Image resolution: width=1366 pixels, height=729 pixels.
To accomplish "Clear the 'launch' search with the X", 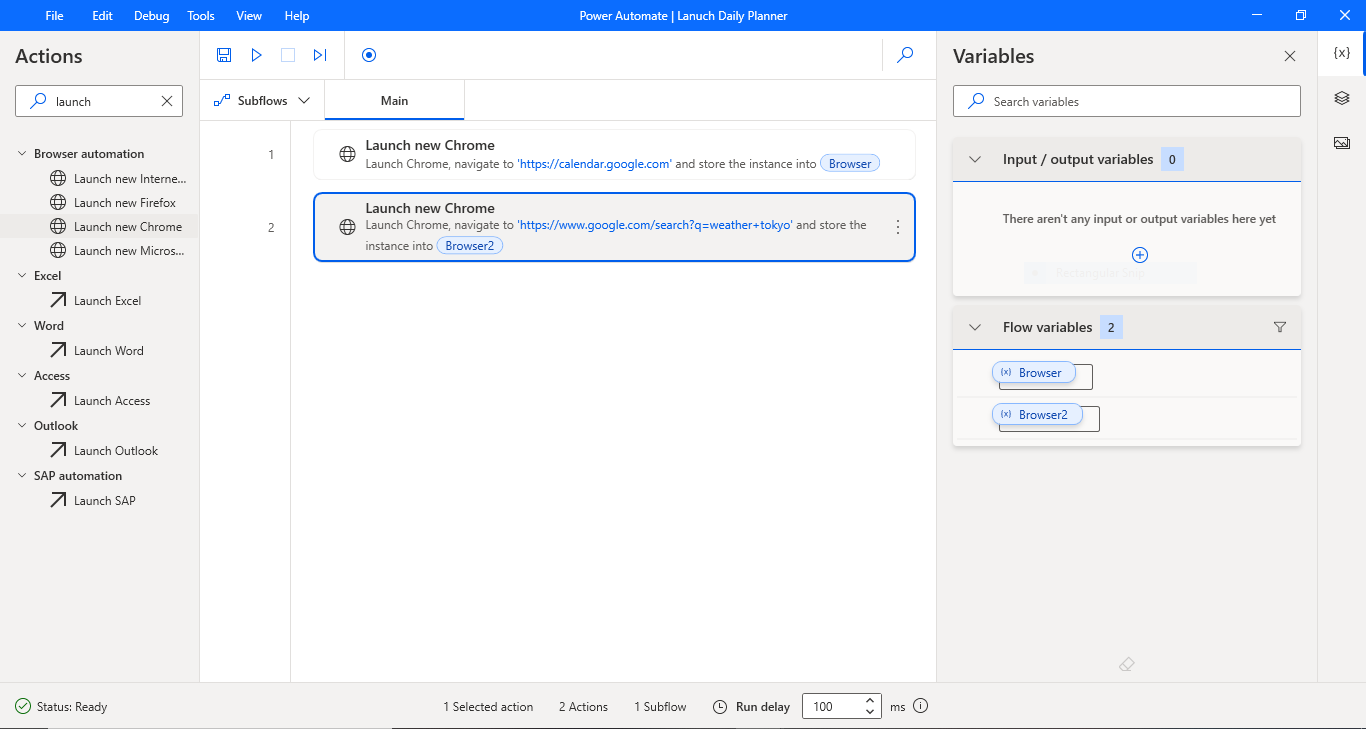I will pyautogui.click(x=167, y=101).
